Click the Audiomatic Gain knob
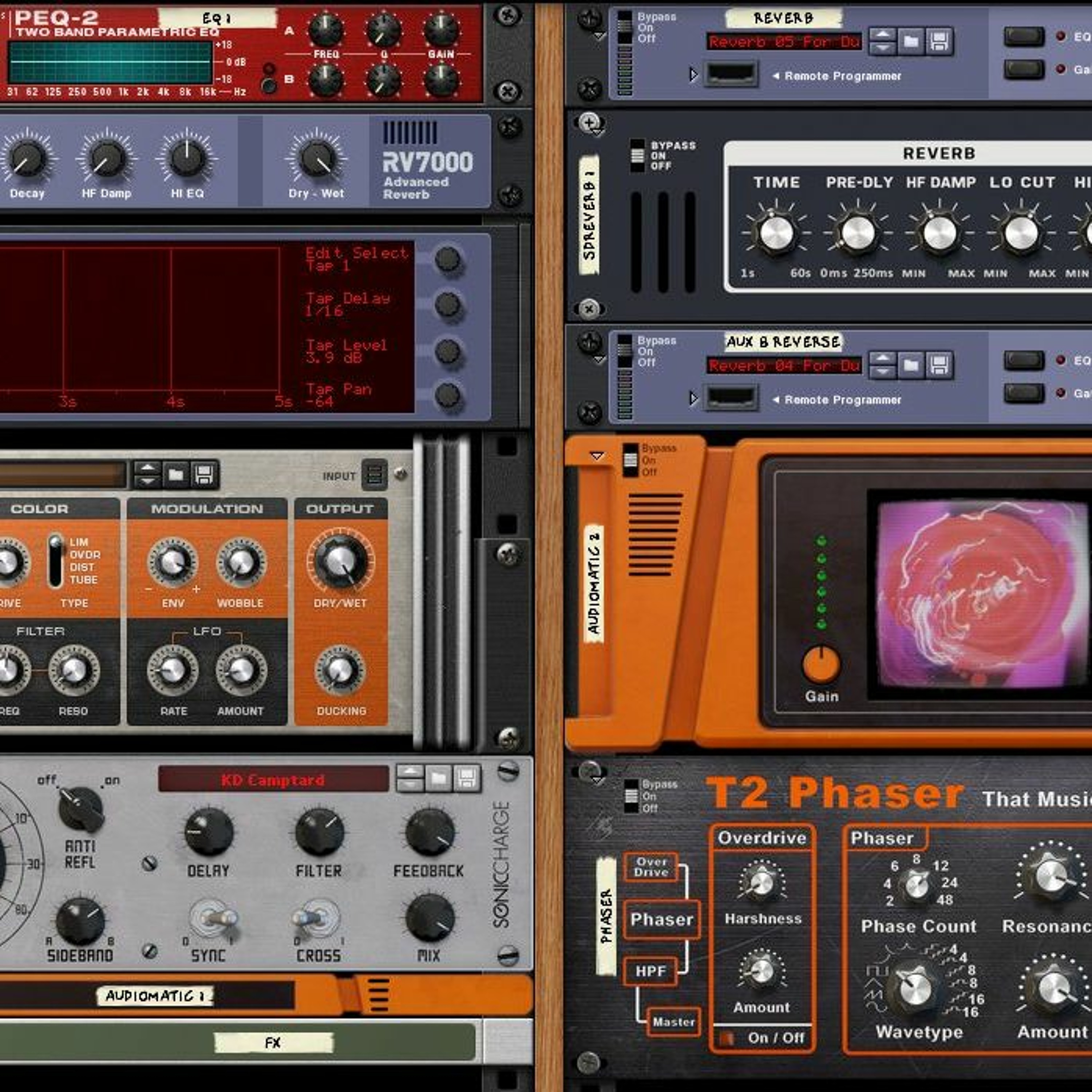 tap(821, 665)
